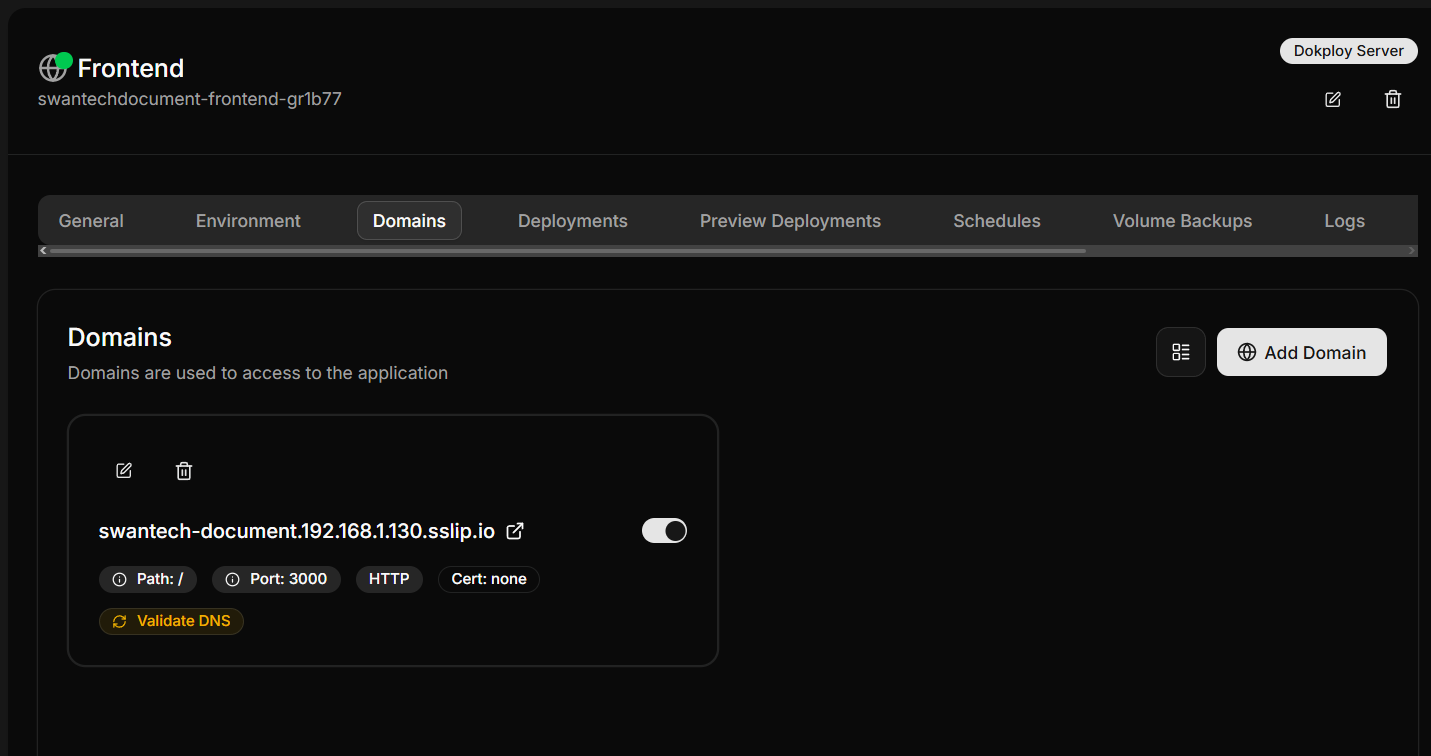Image resolution: width=1431 pixels, height=756 pixels.
Task: Edit the swantech-document domain entry
Action: [124, 471]
